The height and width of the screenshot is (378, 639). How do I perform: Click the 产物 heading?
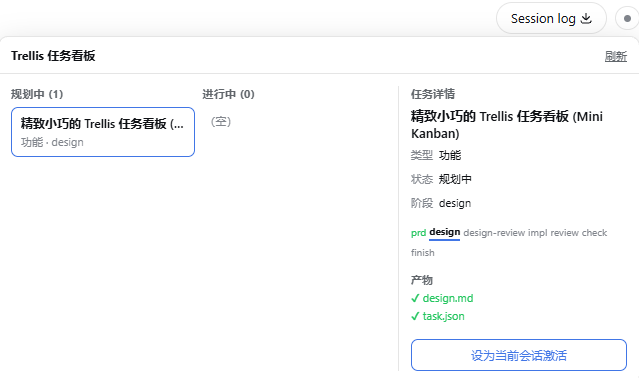(422, 280)
